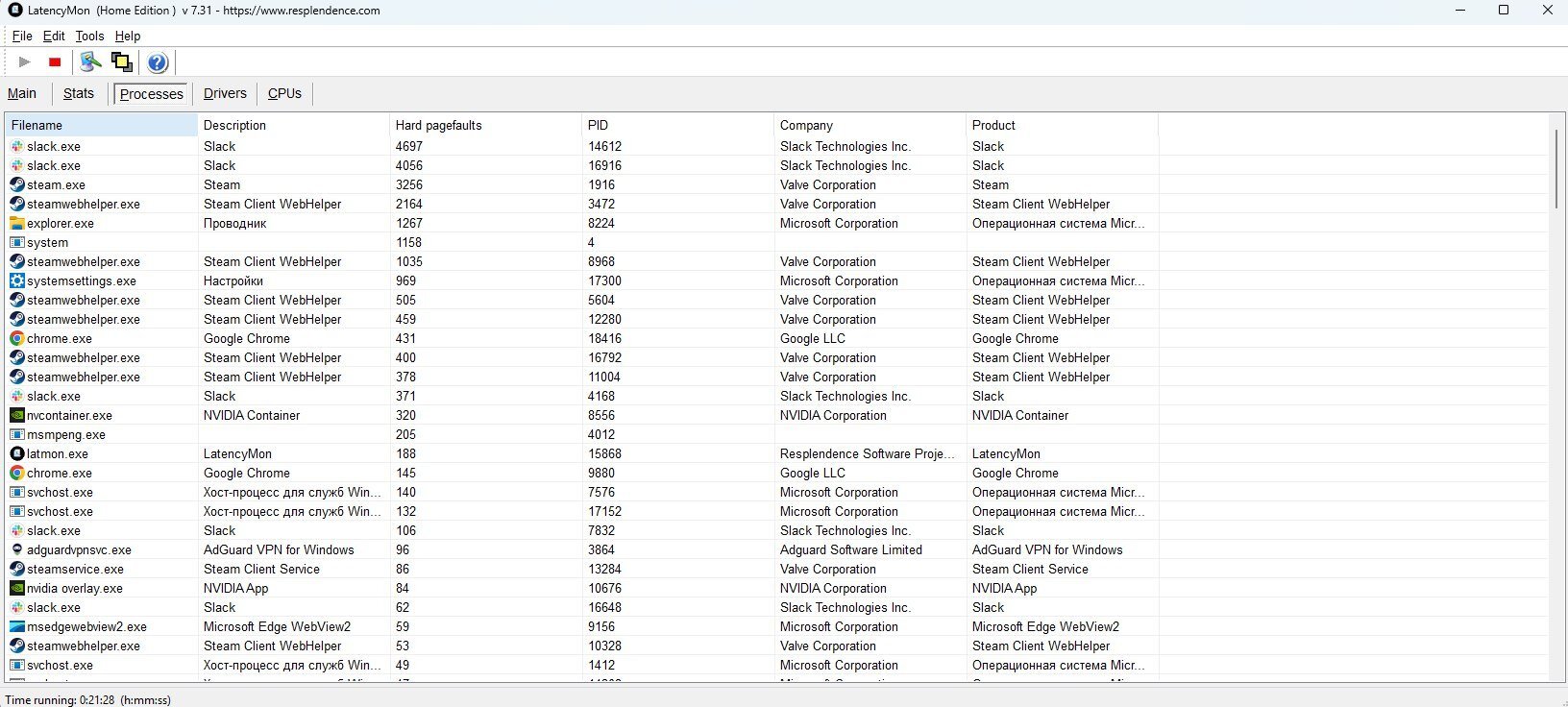Open the blue Help question mark icon

[158, 62]
